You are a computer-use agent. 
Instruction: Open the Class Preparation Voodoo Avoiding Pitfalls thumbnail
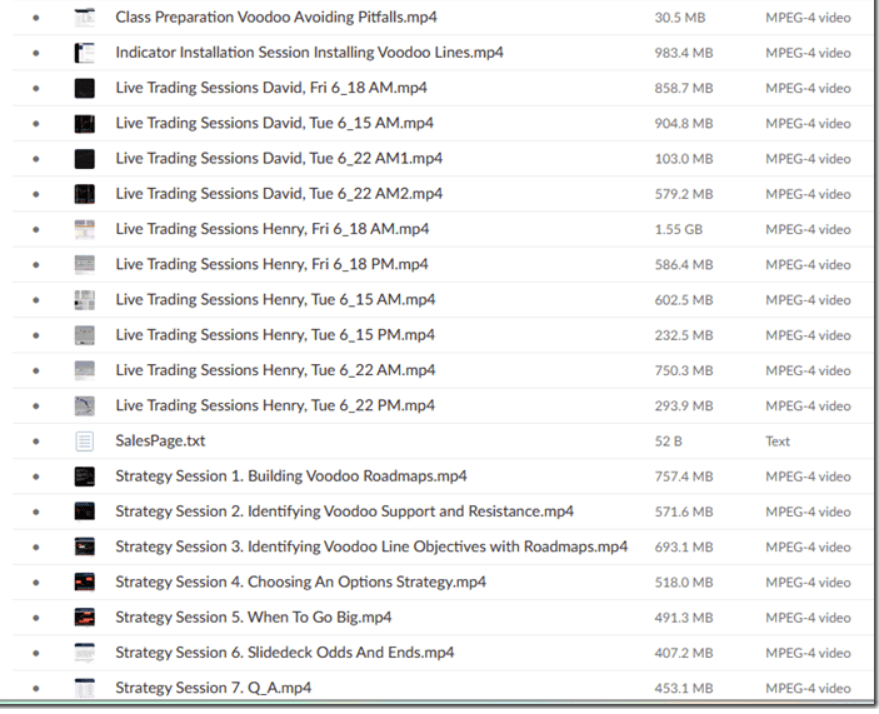point(84,16)
